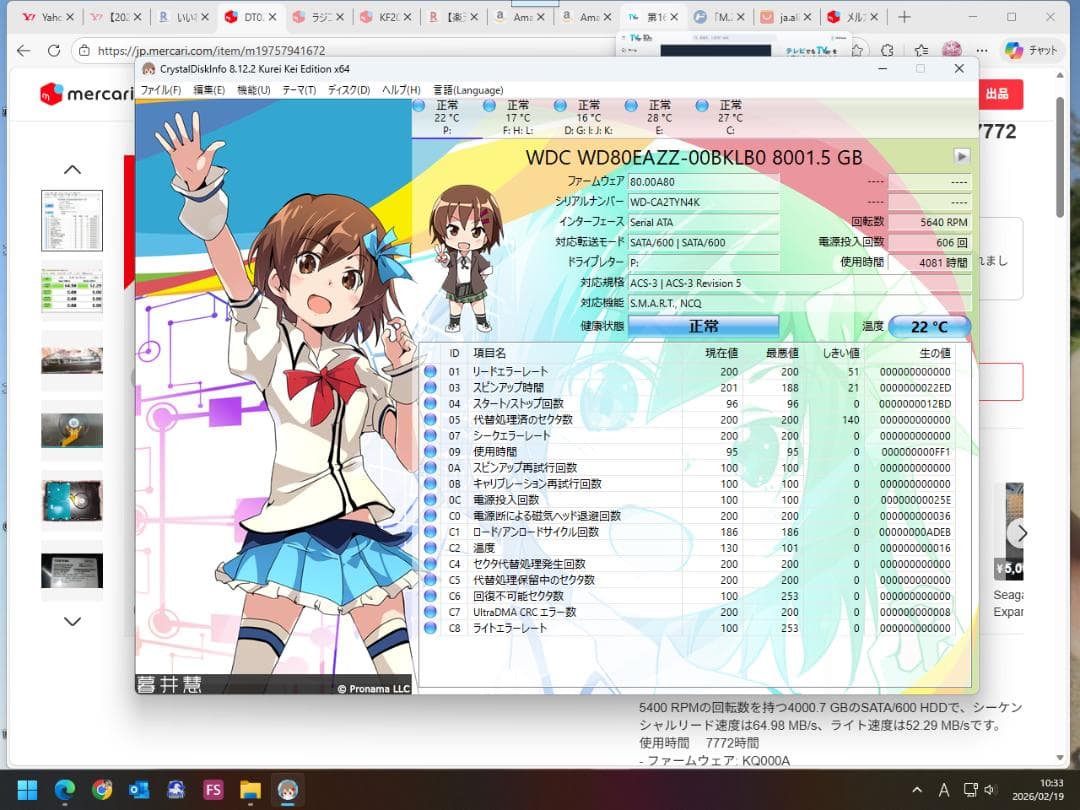Switch to the D: G: I: J: K: disk
Image resolution: width=1080 pixels, height=810 pixels.
pos(588,117)
